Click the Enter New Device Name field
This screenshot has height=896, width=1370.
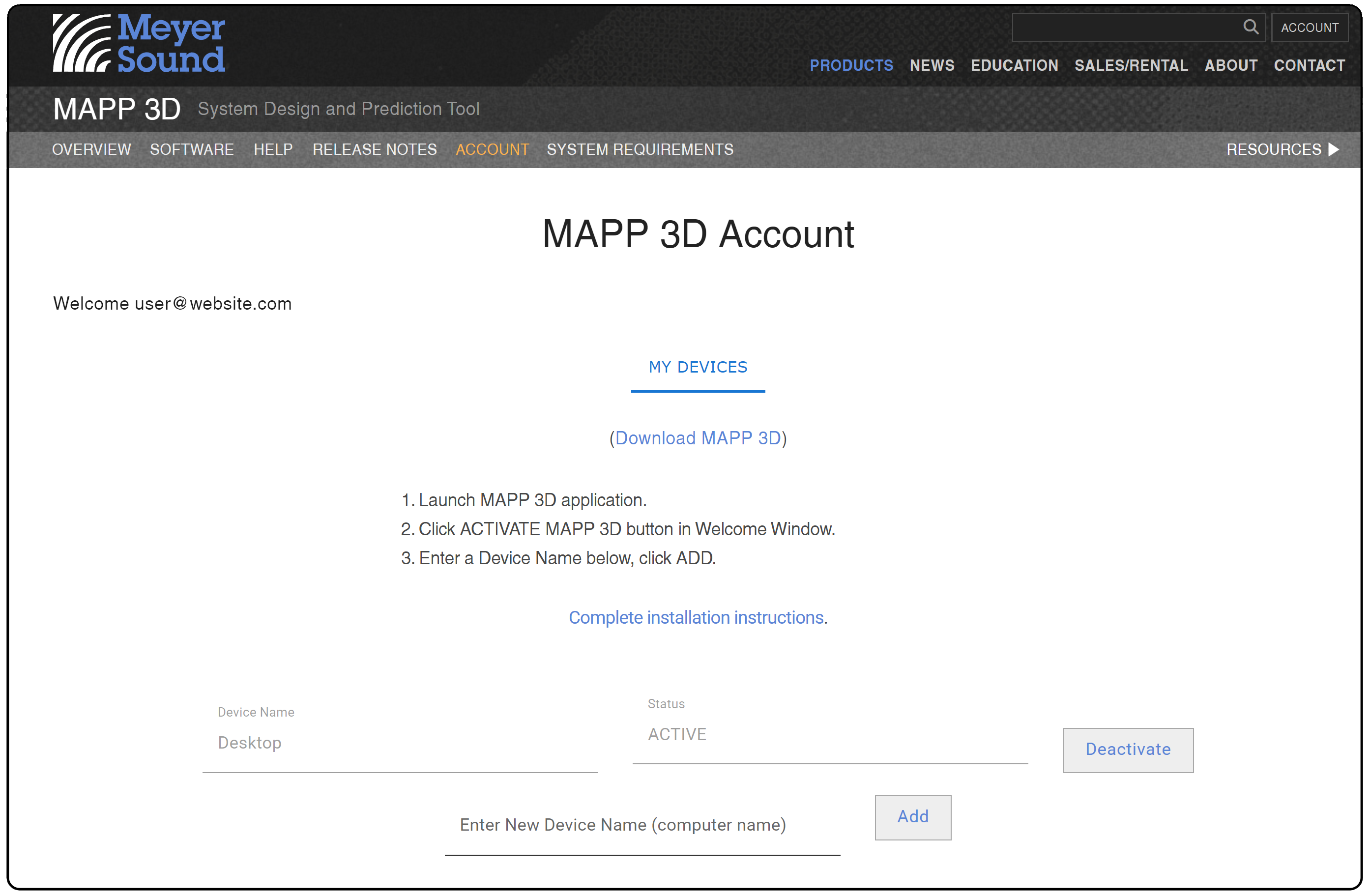[x=642, y=825]
